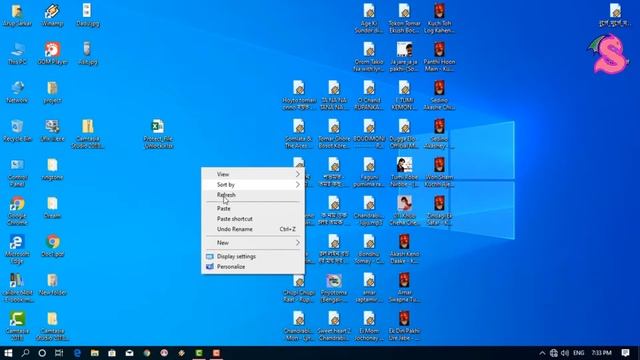
Task: Select the project folder icon
Action: [x=52, y=92]
